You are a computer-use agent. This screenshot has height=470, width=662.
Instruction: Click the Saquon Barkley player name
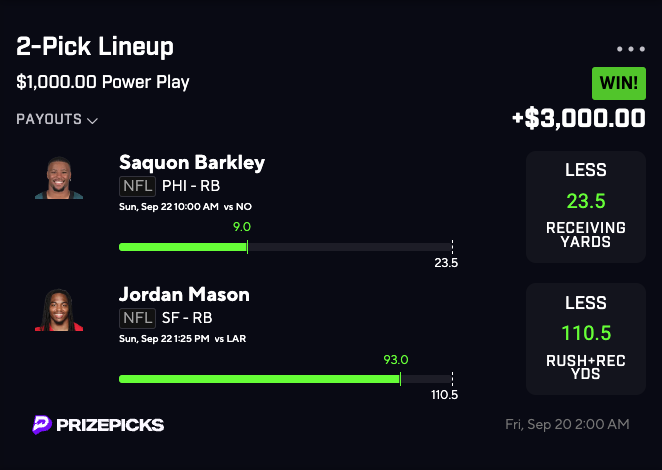(192, 162)
